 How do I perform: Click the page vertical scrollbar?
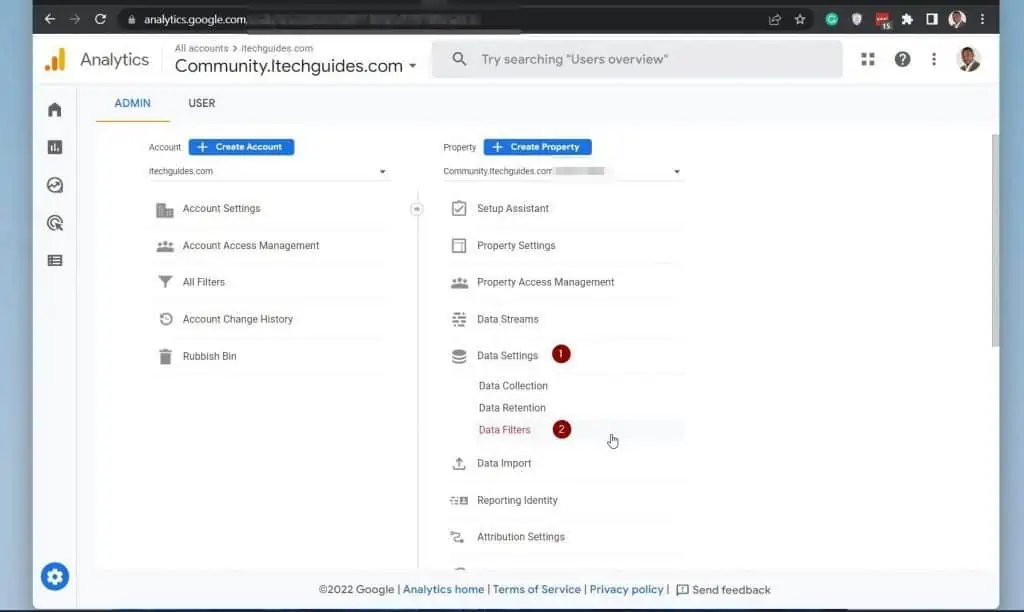click(994, 240)
